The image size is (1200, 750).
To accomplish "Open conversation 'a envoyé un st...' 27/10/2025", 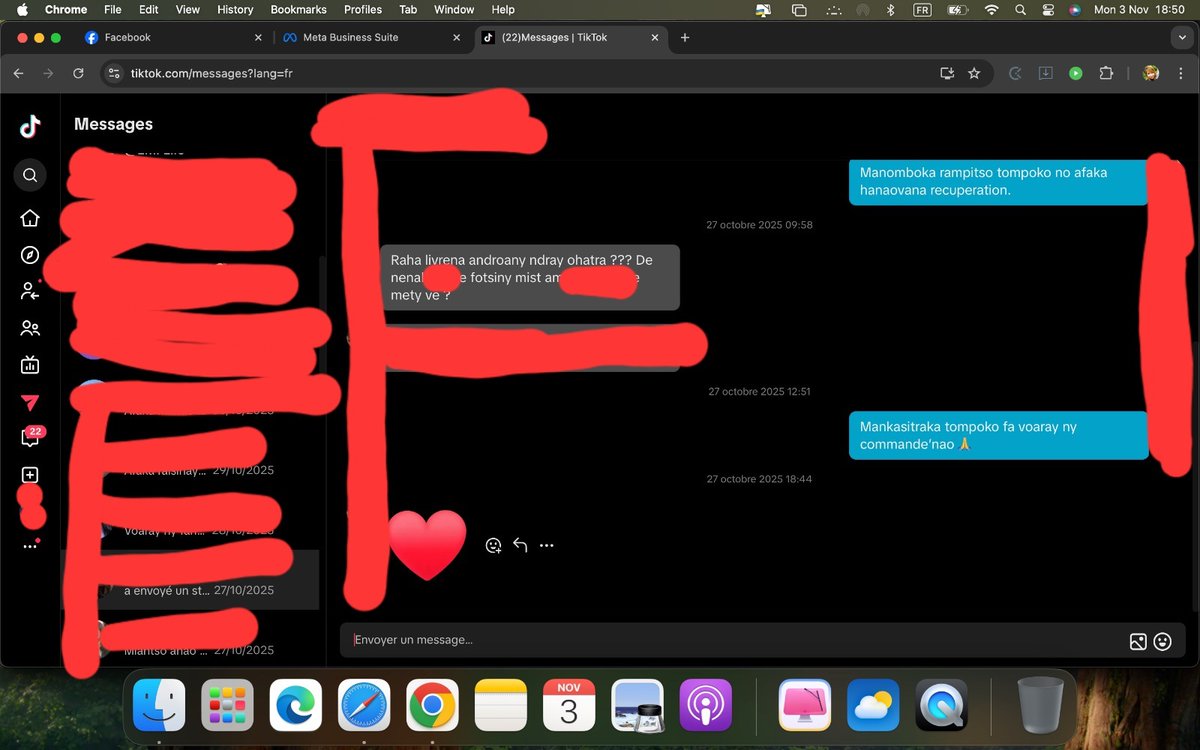I will [190, 580].
